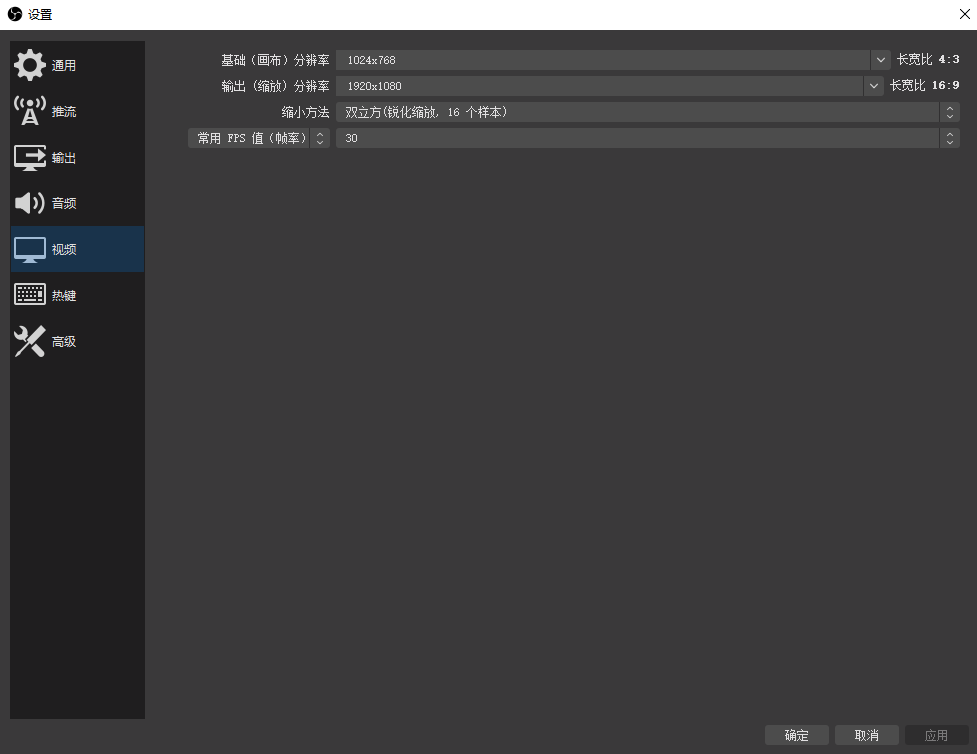Image resolution: width=977 pixels, height=754 pixels.
Task: Switch to the 推流 tab label
Action: tap(64, 112)
